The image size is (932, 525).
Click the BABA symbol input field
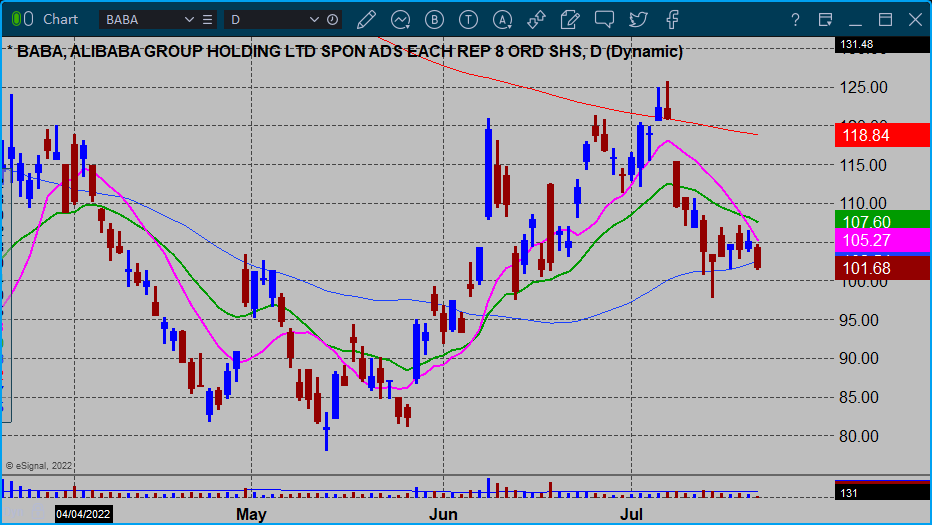[x=141, y=20]
